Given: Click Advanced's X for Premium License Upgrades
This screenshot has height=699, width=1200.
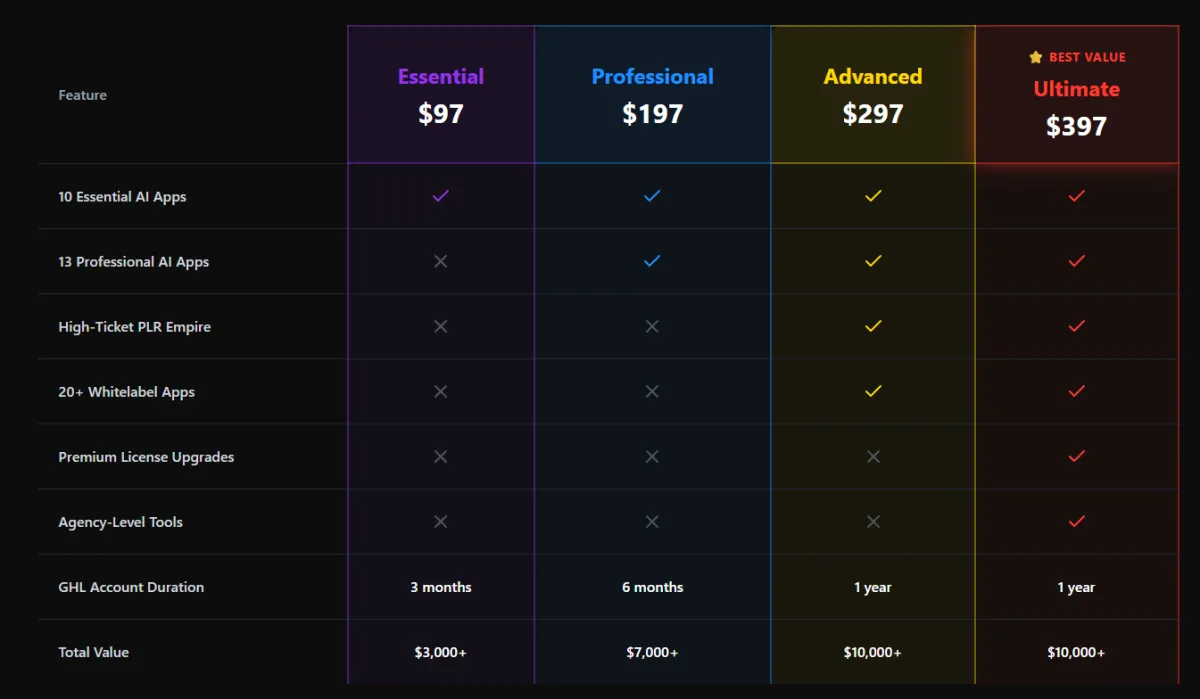Looking at the screenshot, I should (873, 456).
